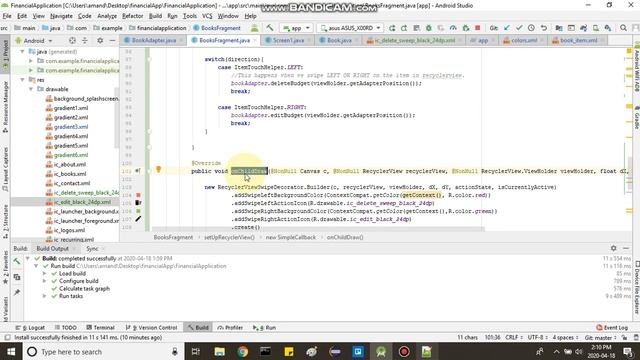
Task: Open the File menu
Action: coord(7,16)
